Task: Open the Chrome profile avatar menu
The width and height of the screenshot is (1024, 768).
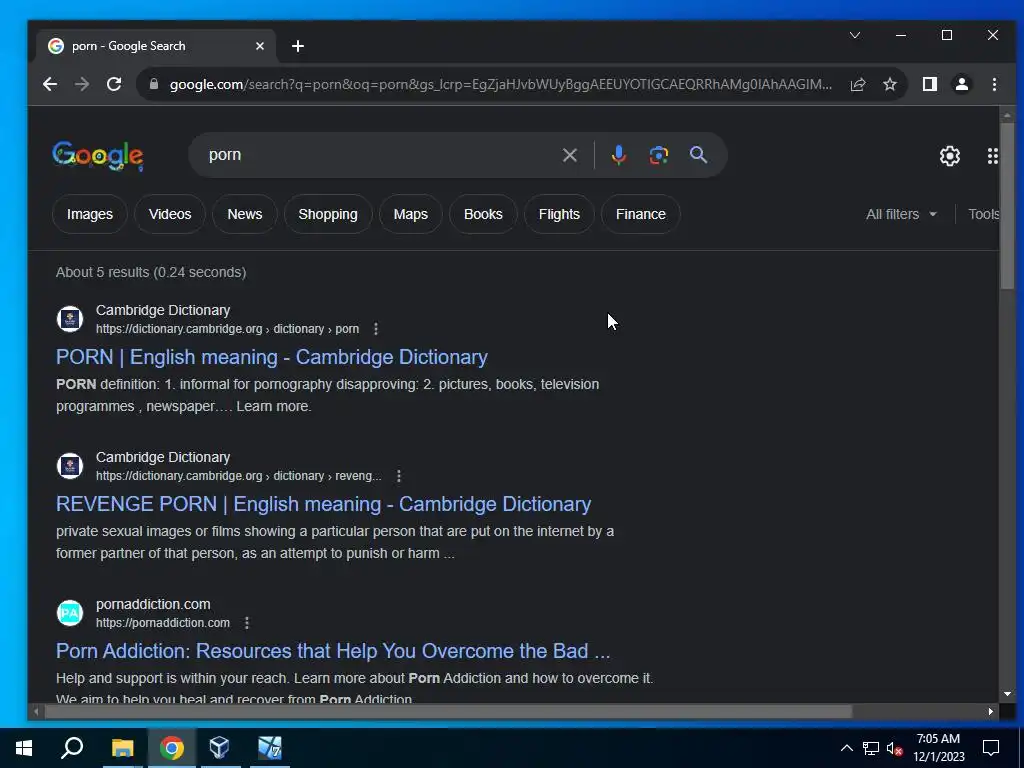Action: (961, 84)
